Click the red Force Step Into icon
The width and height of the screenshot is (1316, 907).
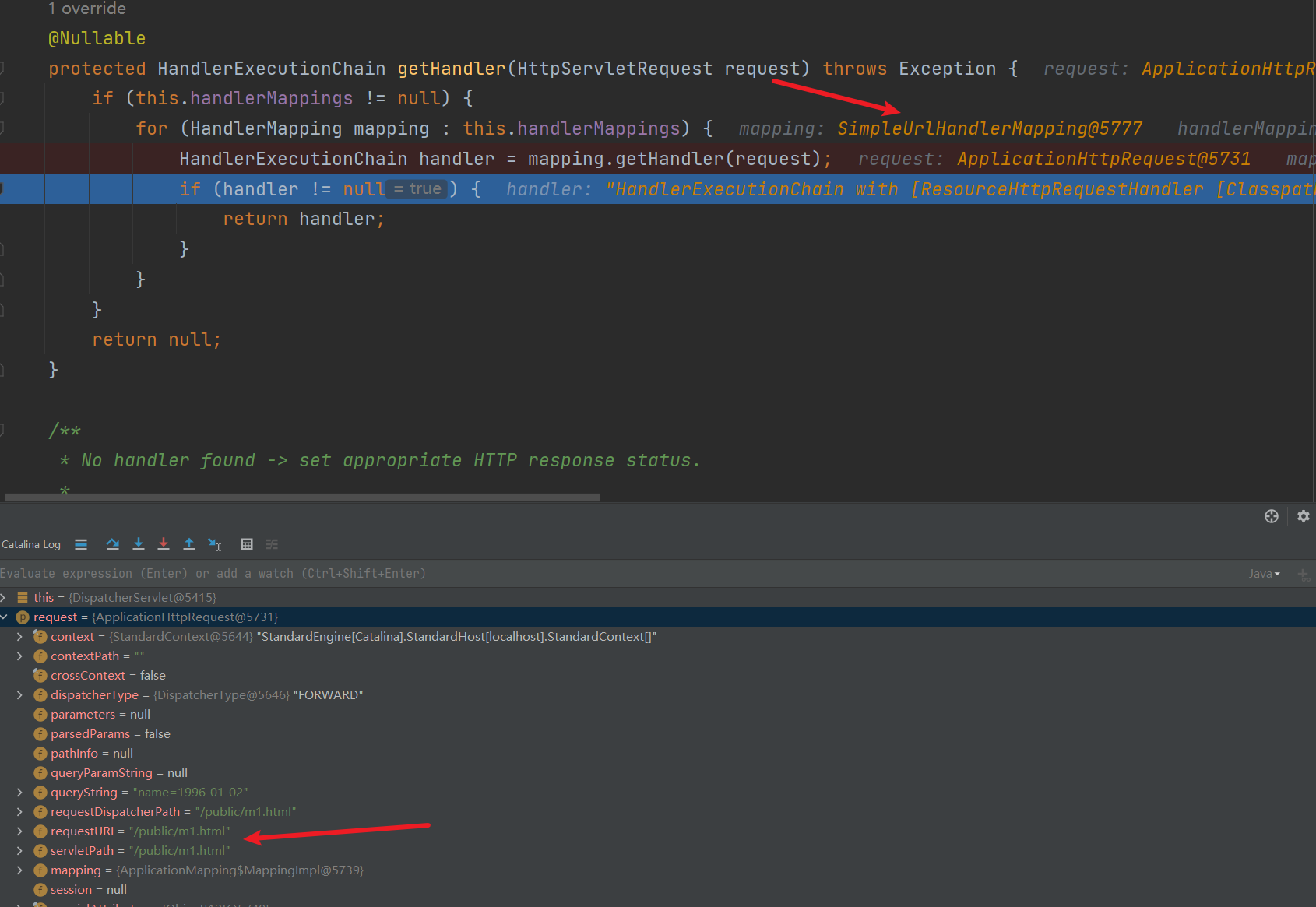point(164,544)
